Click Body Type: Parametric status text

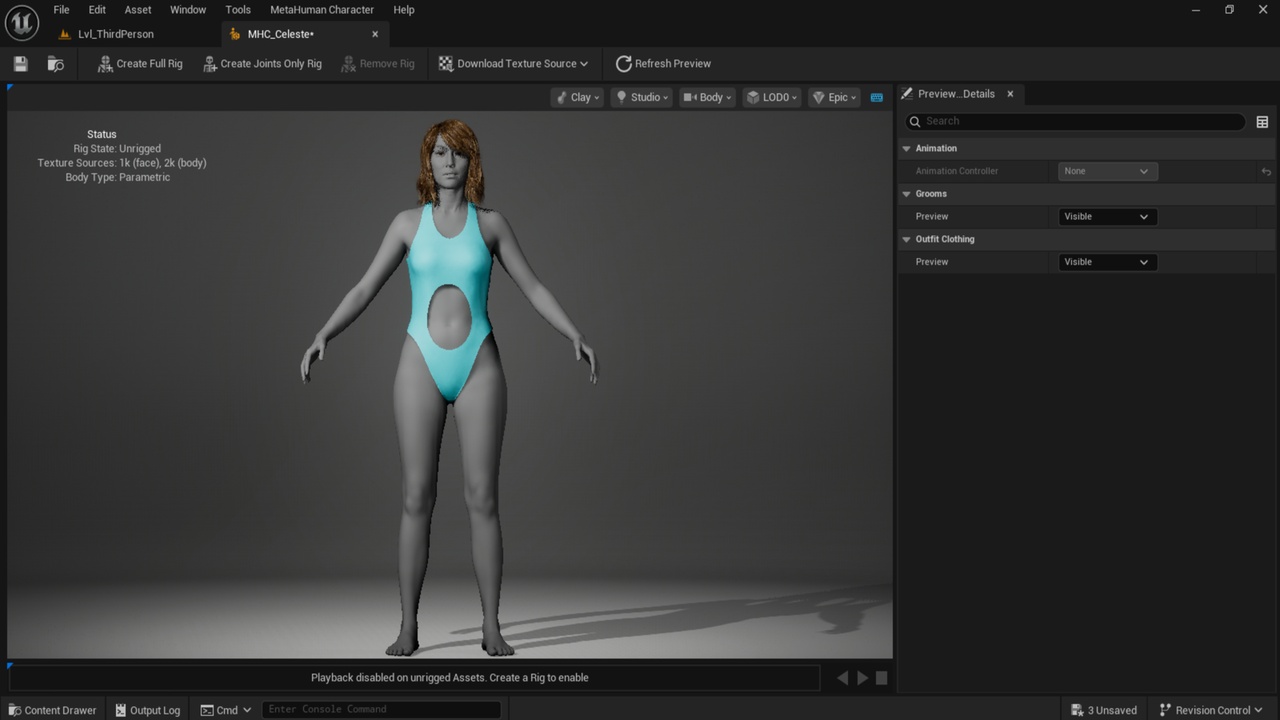(x=118, y=178)
